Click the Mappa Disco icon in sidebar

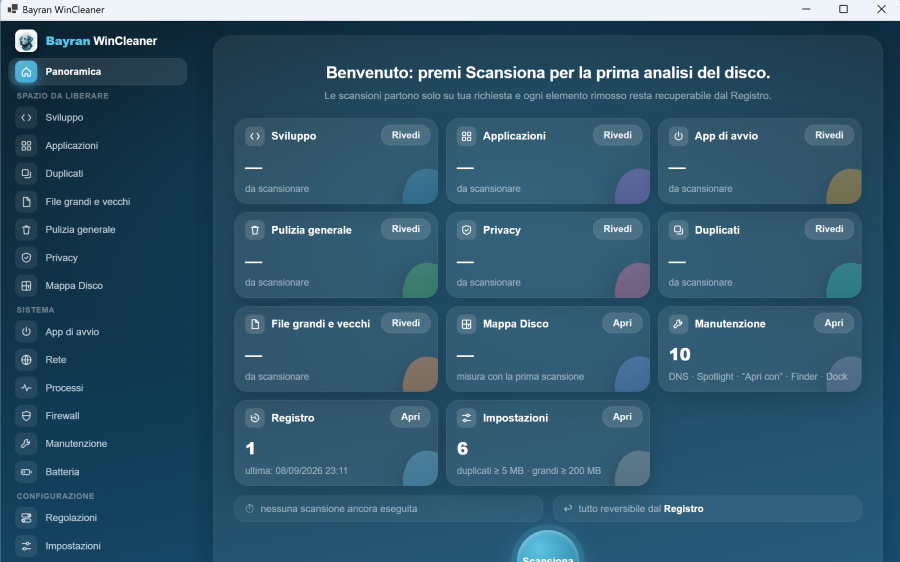(26, 286)
